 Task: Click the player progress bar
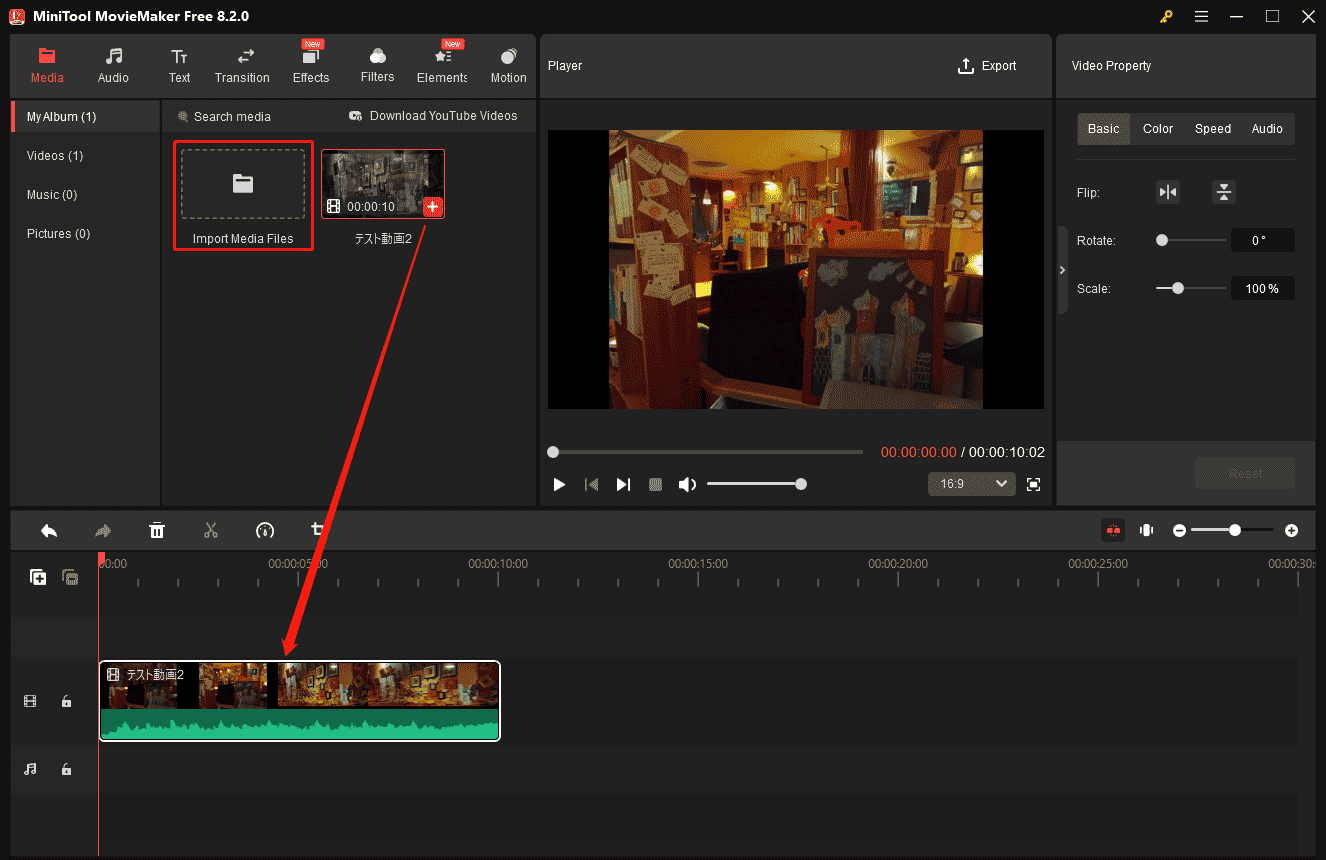(705, 452)
